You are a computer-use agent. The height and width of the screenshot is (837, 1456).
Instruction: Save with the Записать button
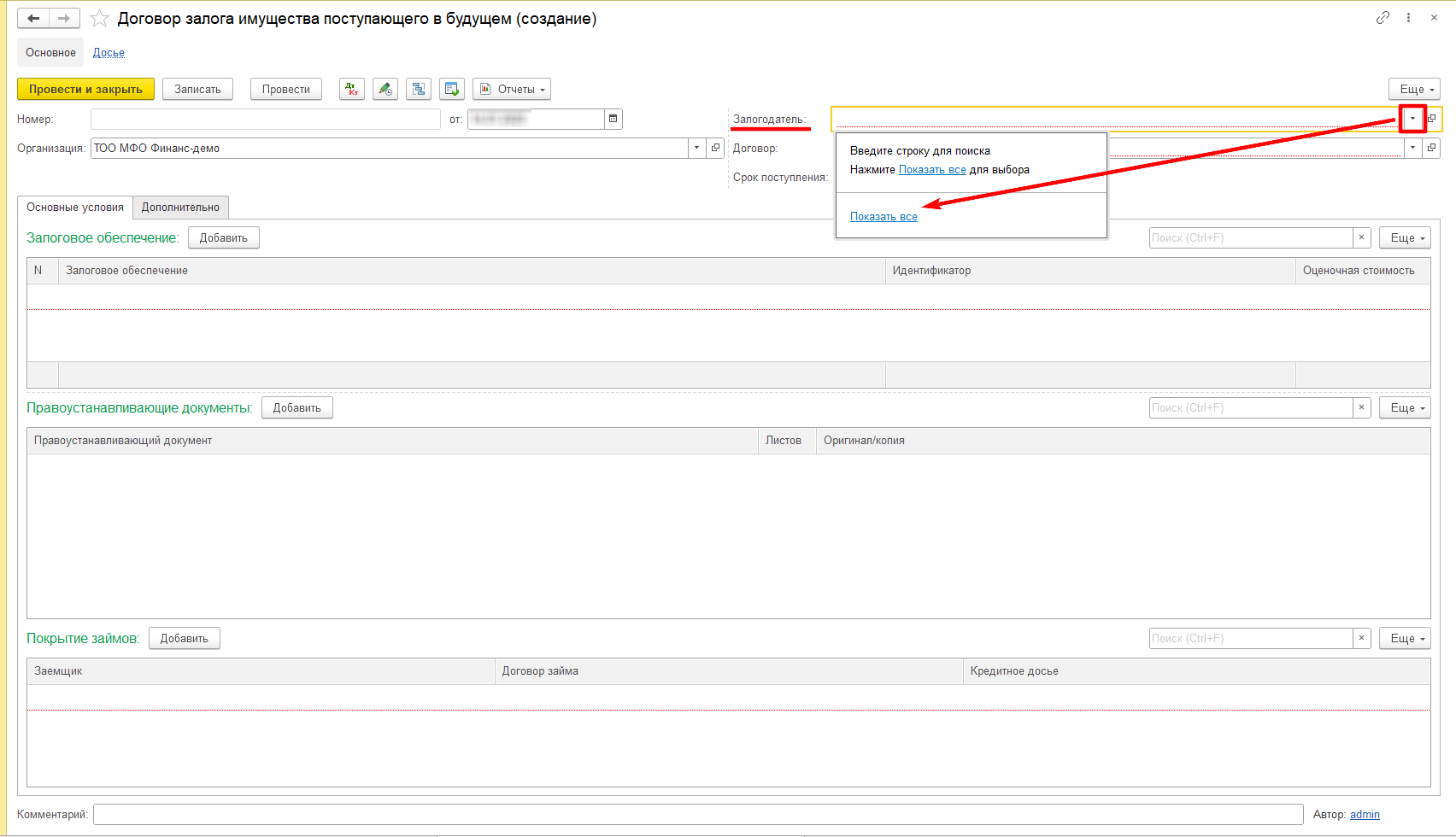(197, 89)
